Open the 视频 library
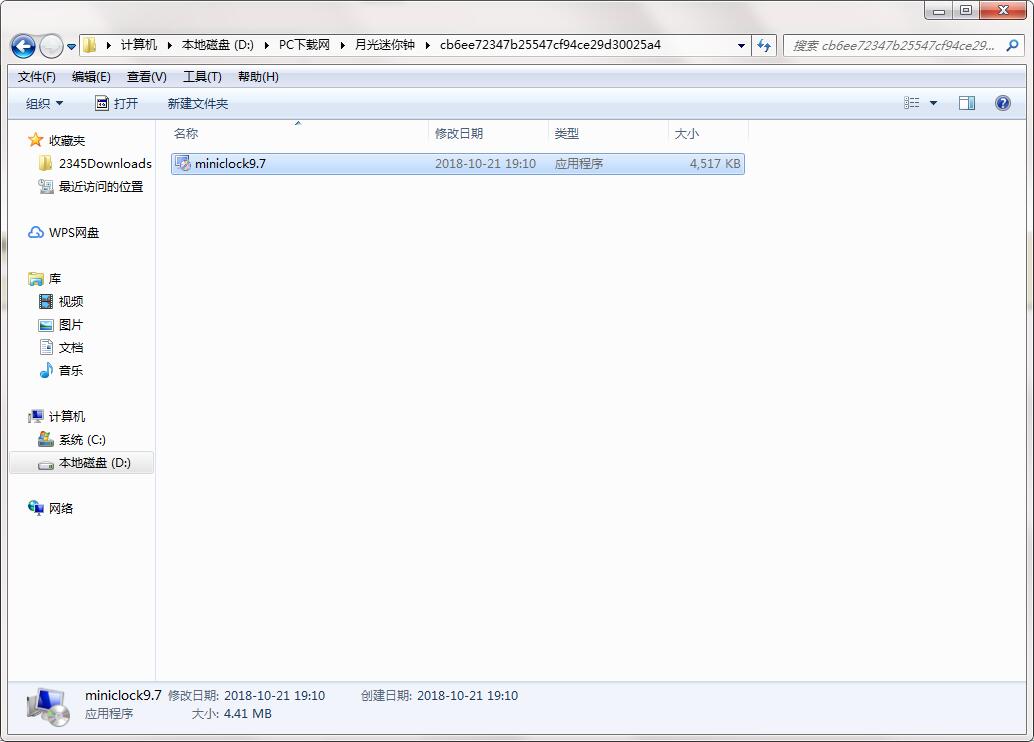 pos(61,301)
